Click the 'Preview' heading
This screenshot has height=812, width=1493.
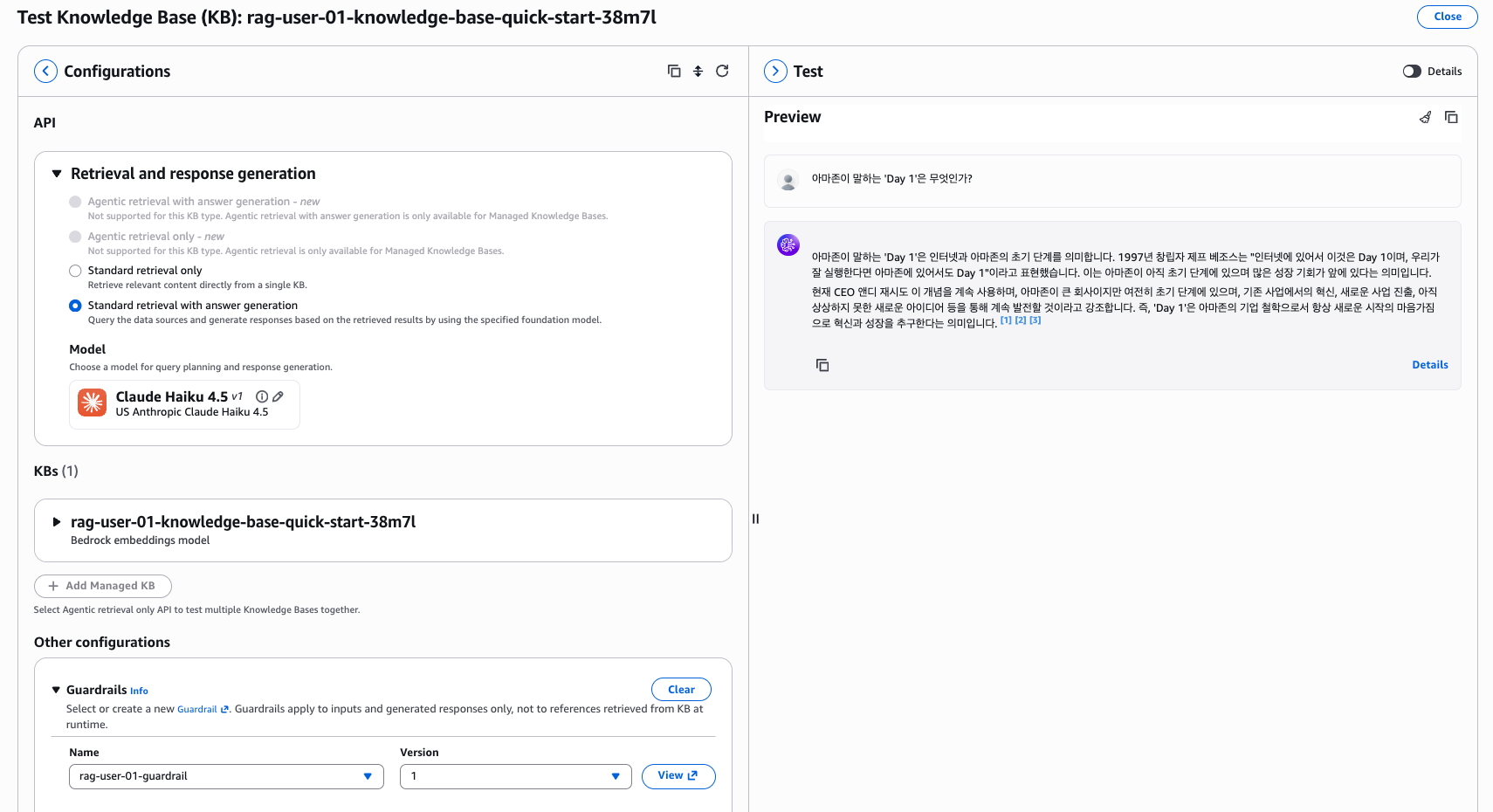point(793,117)
